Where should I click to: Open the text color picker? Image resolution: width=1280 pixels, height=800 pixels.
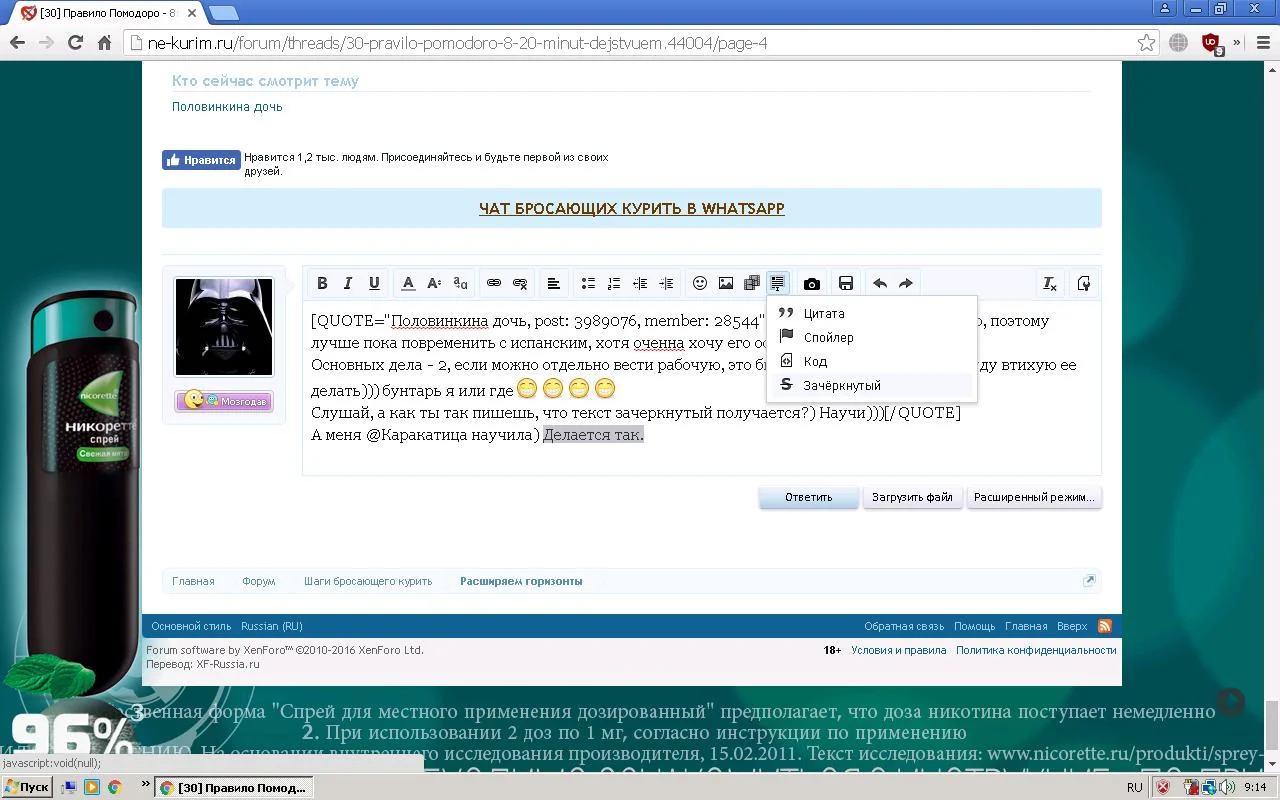click(408, 283)
